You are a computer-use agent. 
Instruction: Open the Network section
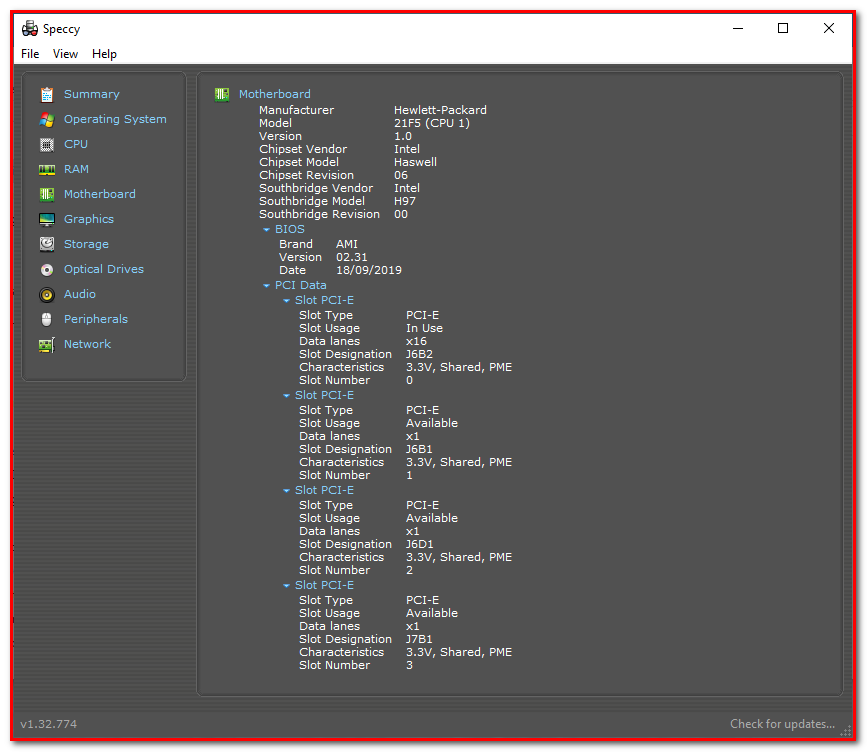(87, 344)
